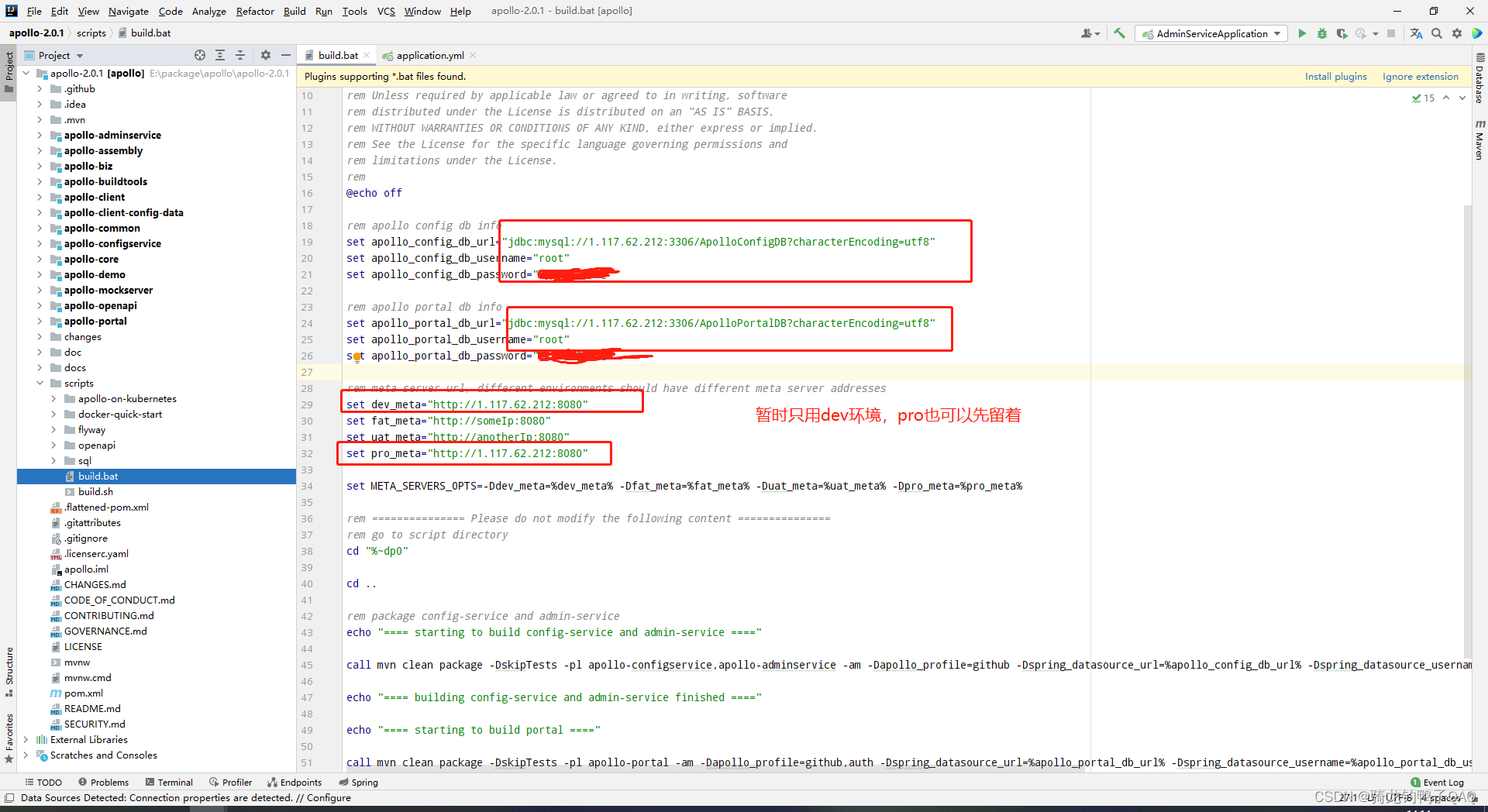1488x812 pixels.
Task: Click Collapse All icon in Project panel
Action: point(240,55)
